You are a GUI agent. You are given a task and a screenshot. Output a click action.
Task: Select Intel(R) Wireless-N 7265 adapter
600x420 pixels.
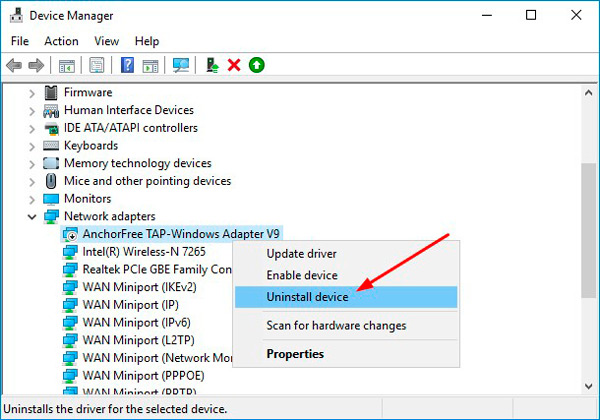pos(137,251)
